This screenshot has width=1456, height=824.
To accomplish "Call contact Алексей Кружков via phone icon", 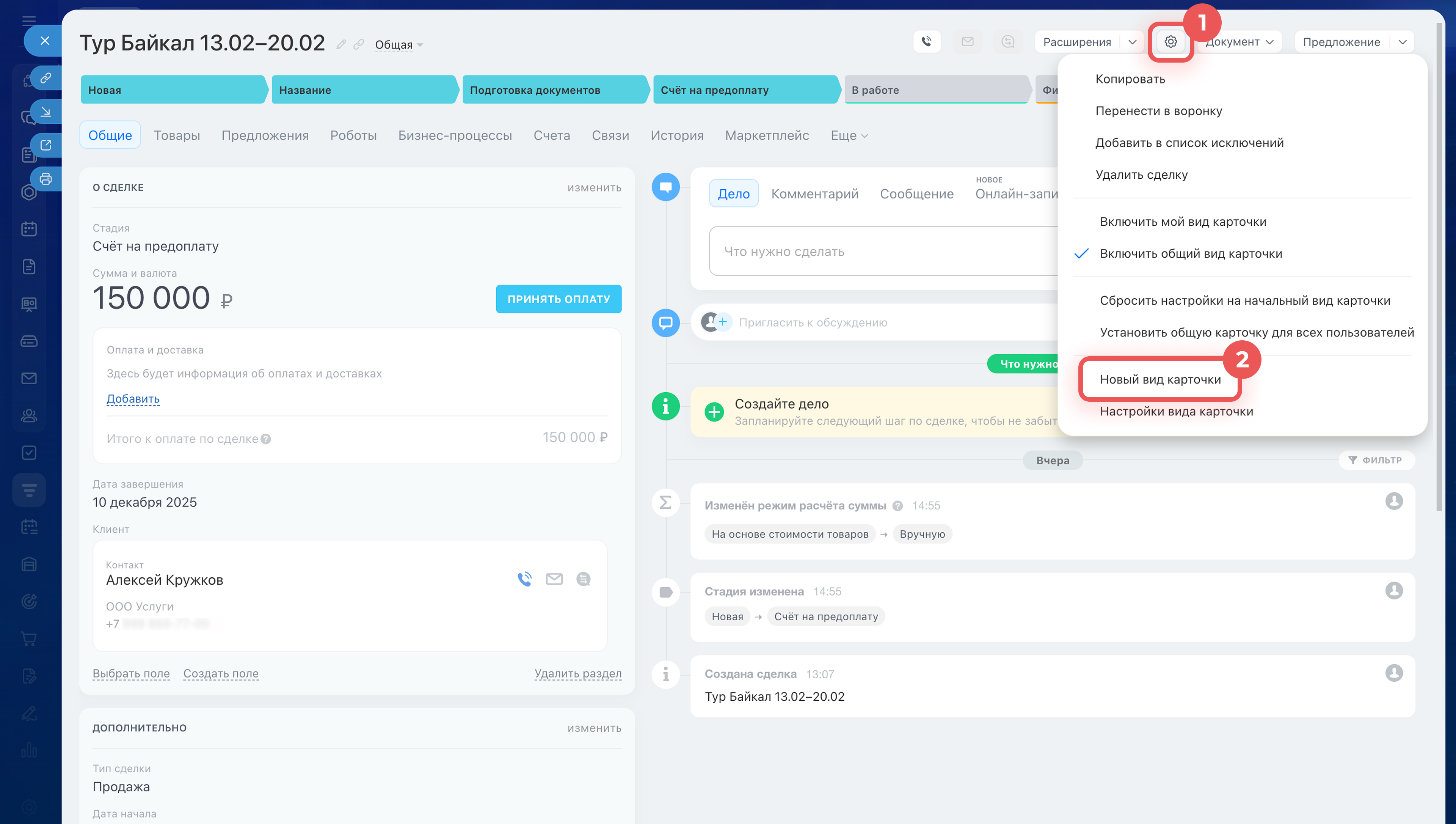I will tap(525, 579).
